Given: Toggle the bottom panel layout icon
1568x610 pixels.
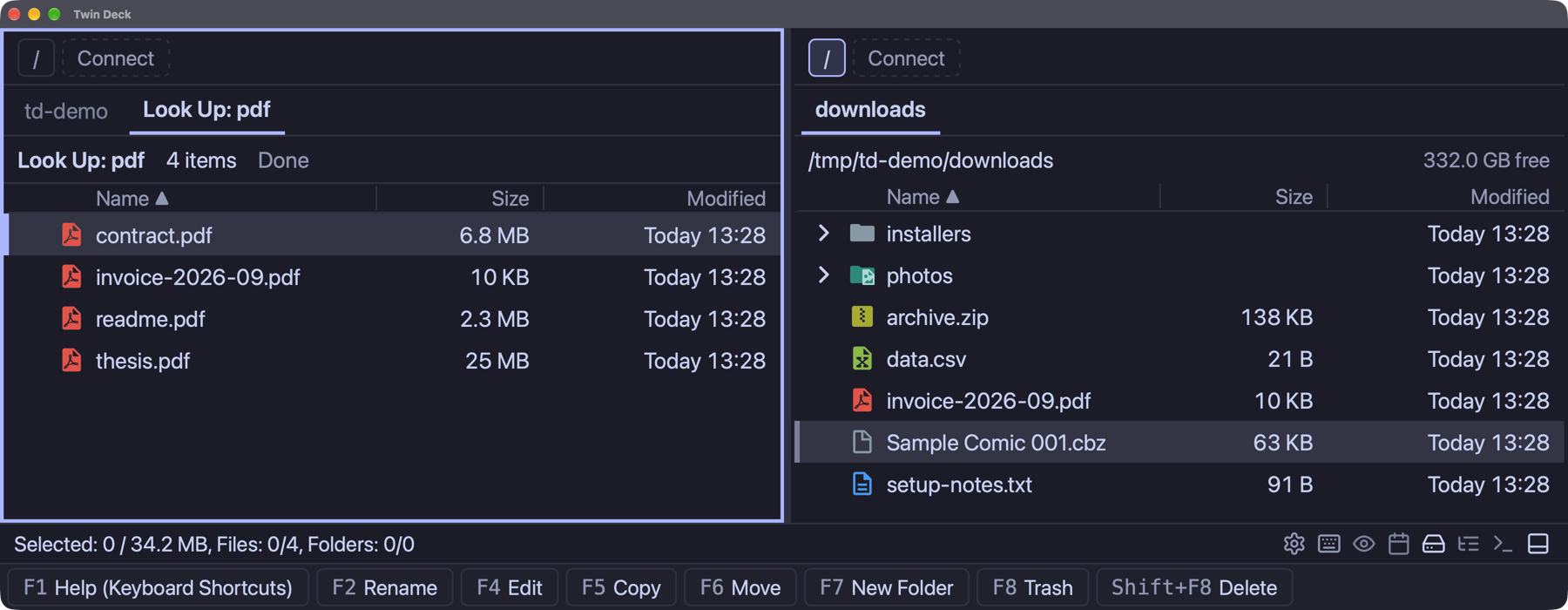Looking at the screenshot, I should click(x=1538, y=544).
